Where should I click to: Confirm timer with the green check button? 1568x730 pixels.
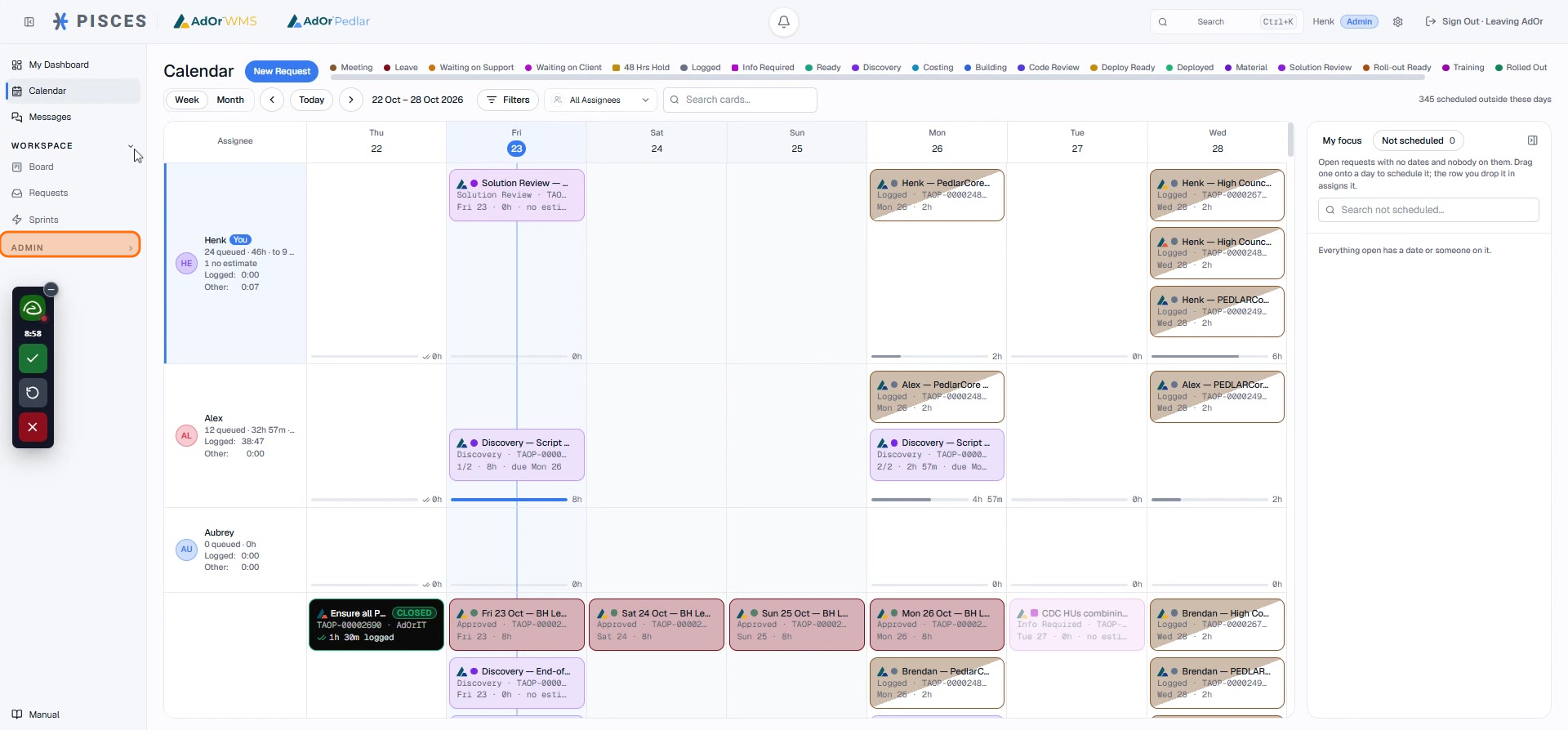point(33,358)
